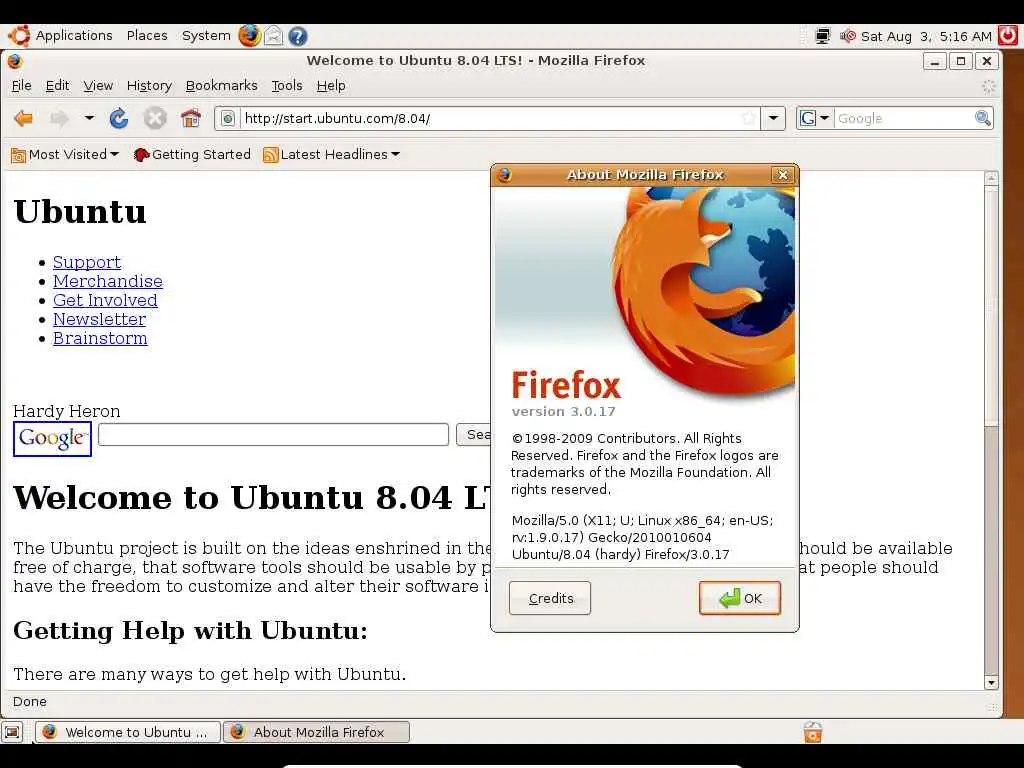Open the Places menu in top panel
This screenshot has width=1024, height=768.
(x=147, y=35)
